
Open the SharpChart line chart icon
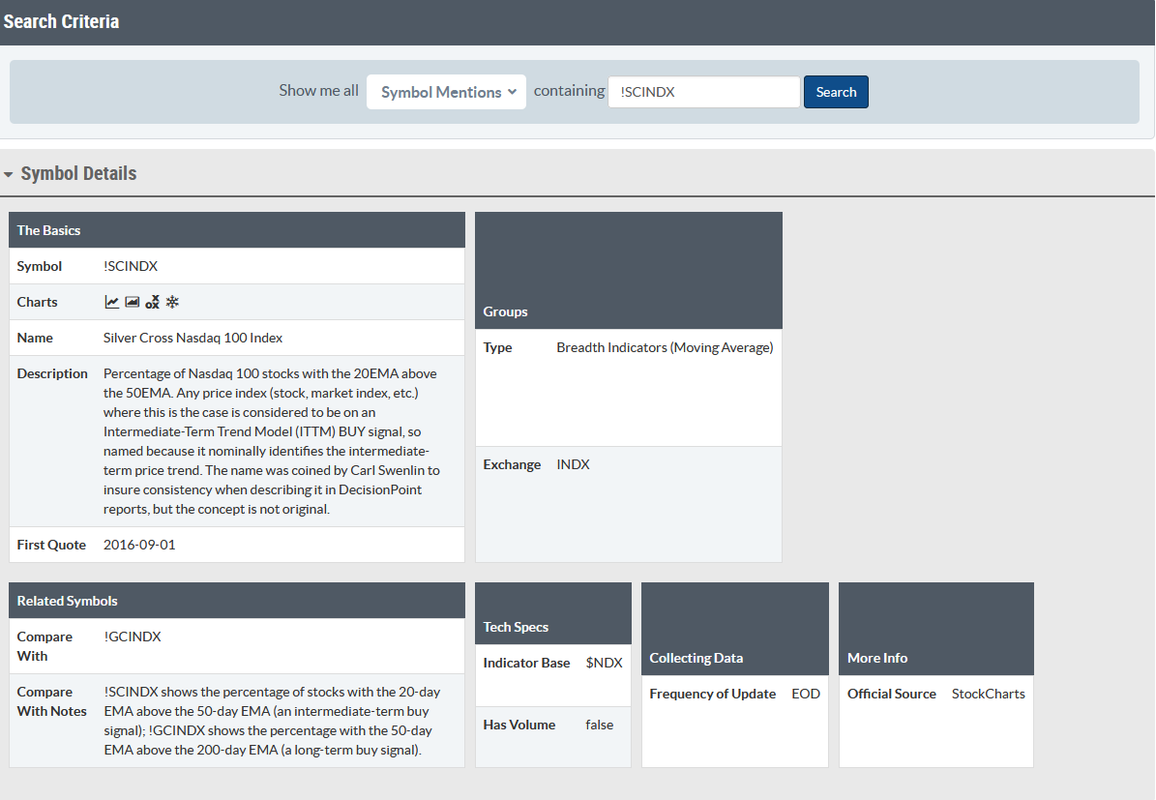(x=111, y=302)
